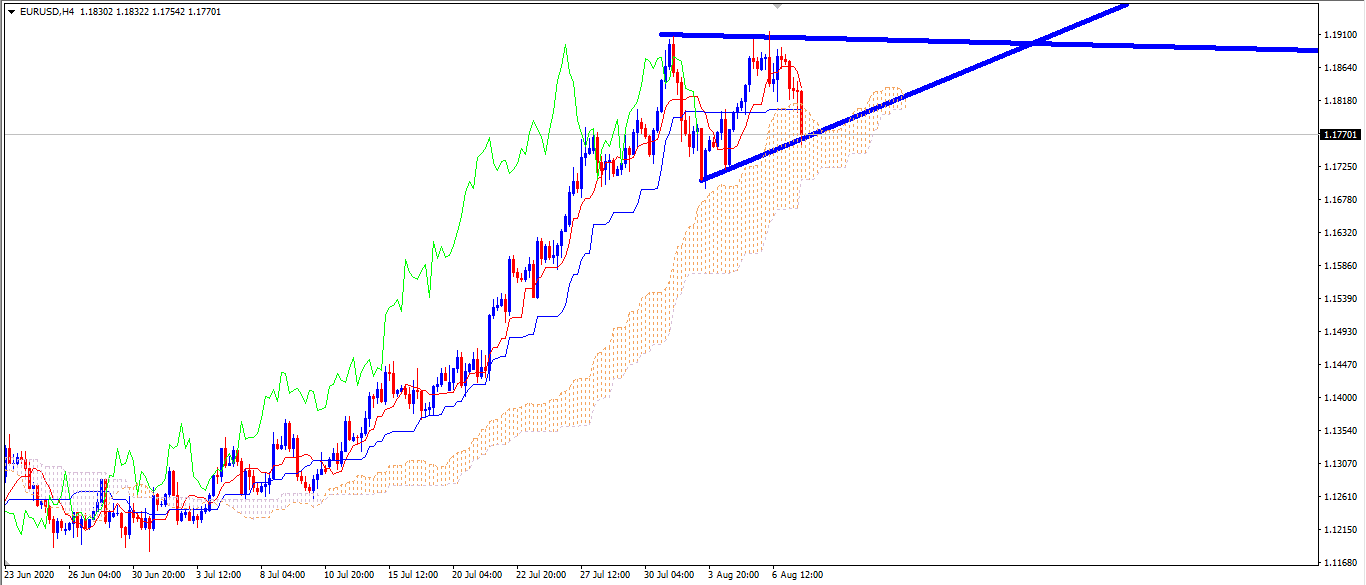1366x585 pixels.
Task: Click time axis label 27 Jul 12:00
Action: [x=605, y=575]
